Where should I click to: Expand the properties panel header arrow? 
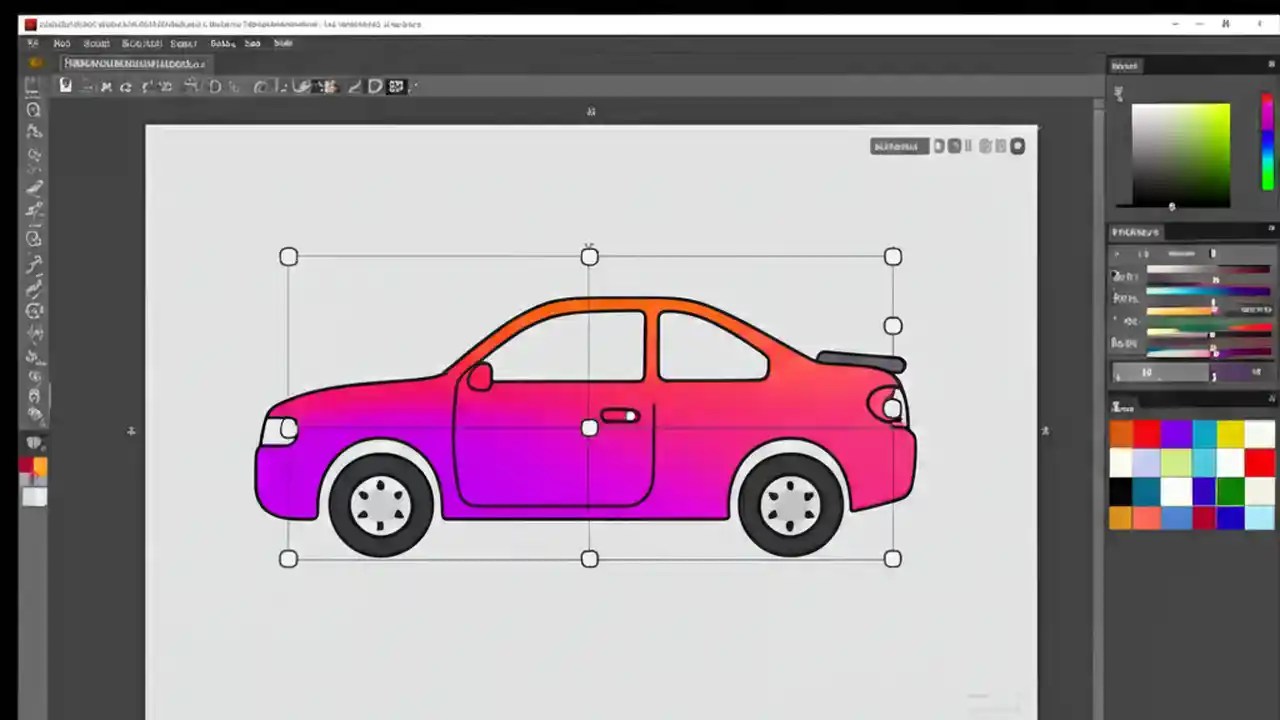pyautogui.click(x=1116, y=253)
